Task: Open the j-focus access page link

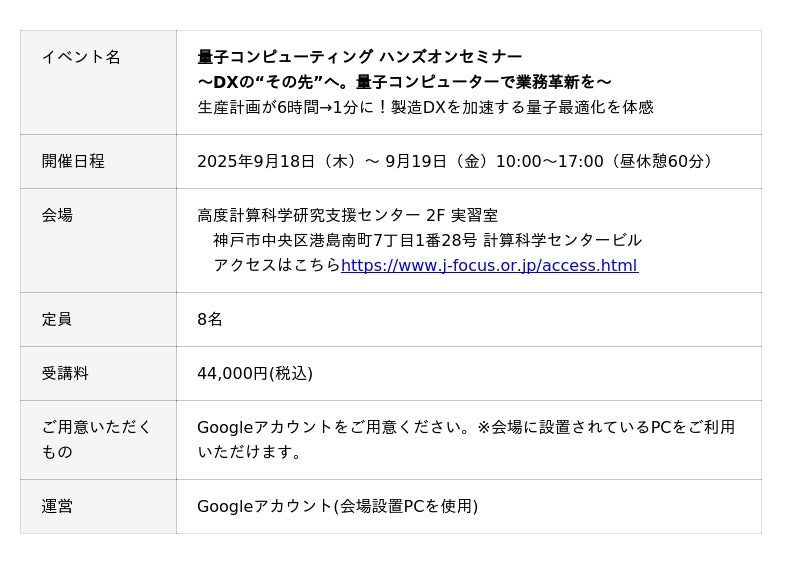Action: (x=489, y=266)
